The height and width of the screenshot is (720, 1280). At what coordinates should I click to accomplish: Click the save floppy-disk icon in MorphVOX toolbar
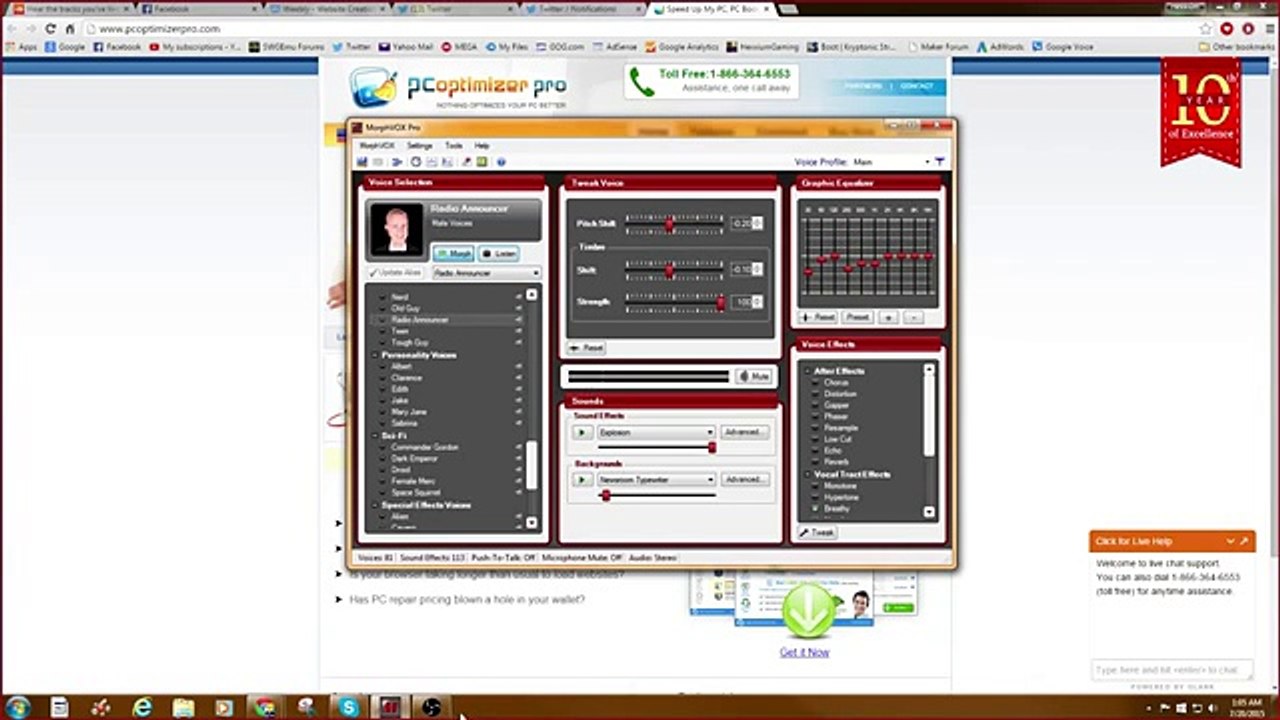click(363, 162)
